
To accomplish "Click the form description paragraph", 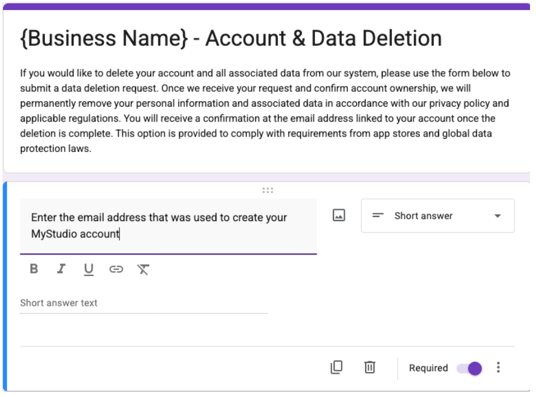I will pyautogui.click(x=265, y=111).
